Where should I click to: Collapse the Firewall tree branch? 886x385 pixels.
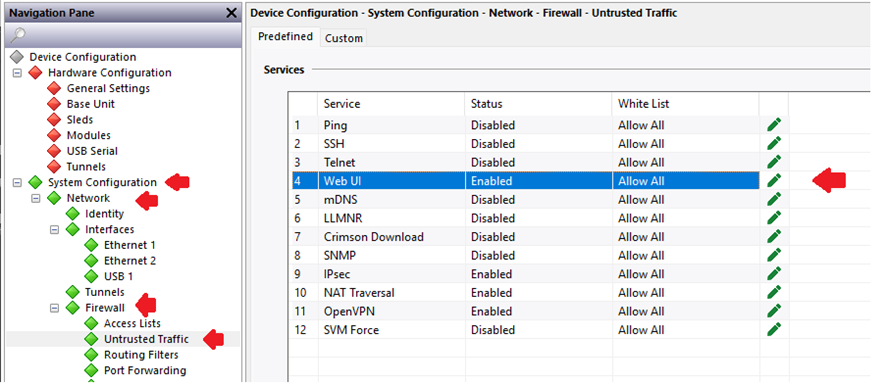pos(55,308)
